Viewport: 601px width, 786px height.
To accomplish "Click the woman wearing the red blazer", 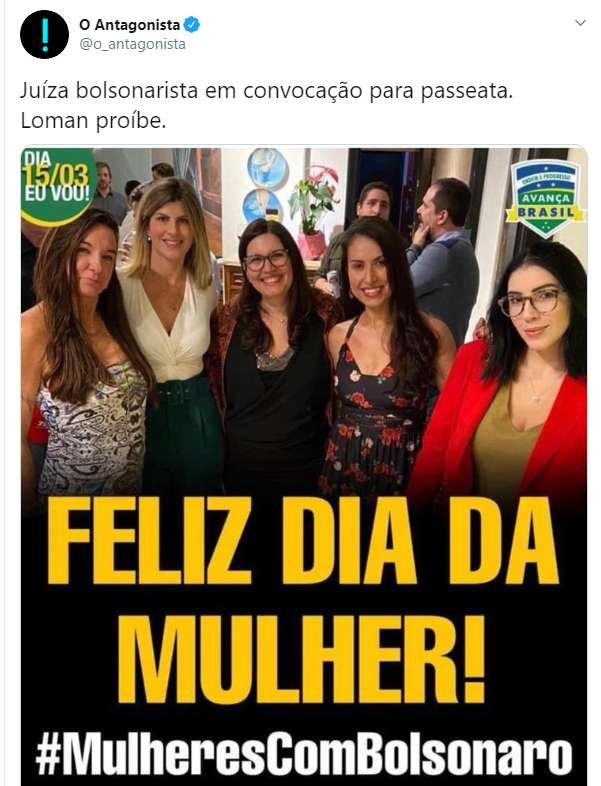I will tap(505, 371).
